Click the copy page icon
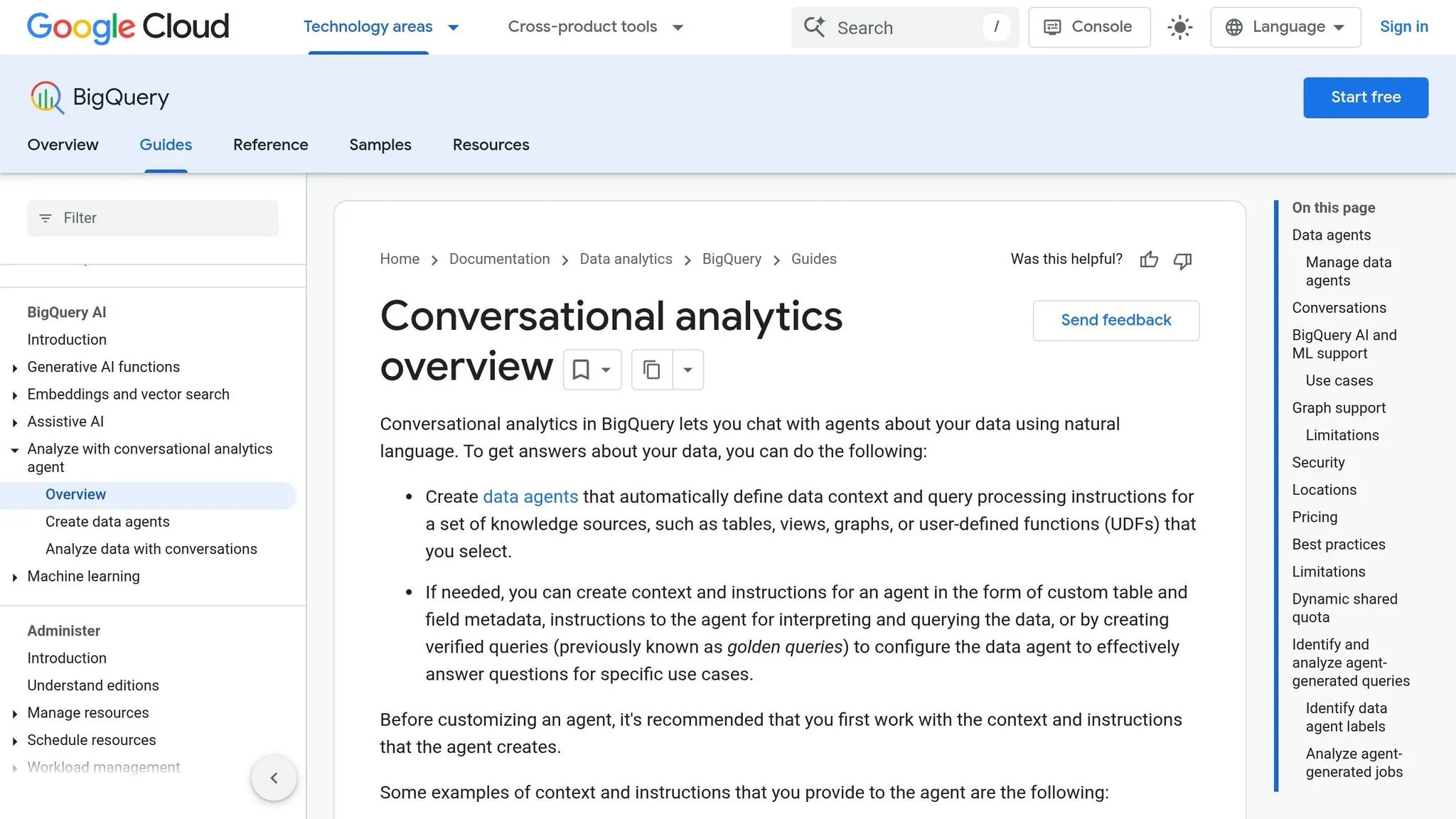The image size is (1456, 819). pos(651,370)
